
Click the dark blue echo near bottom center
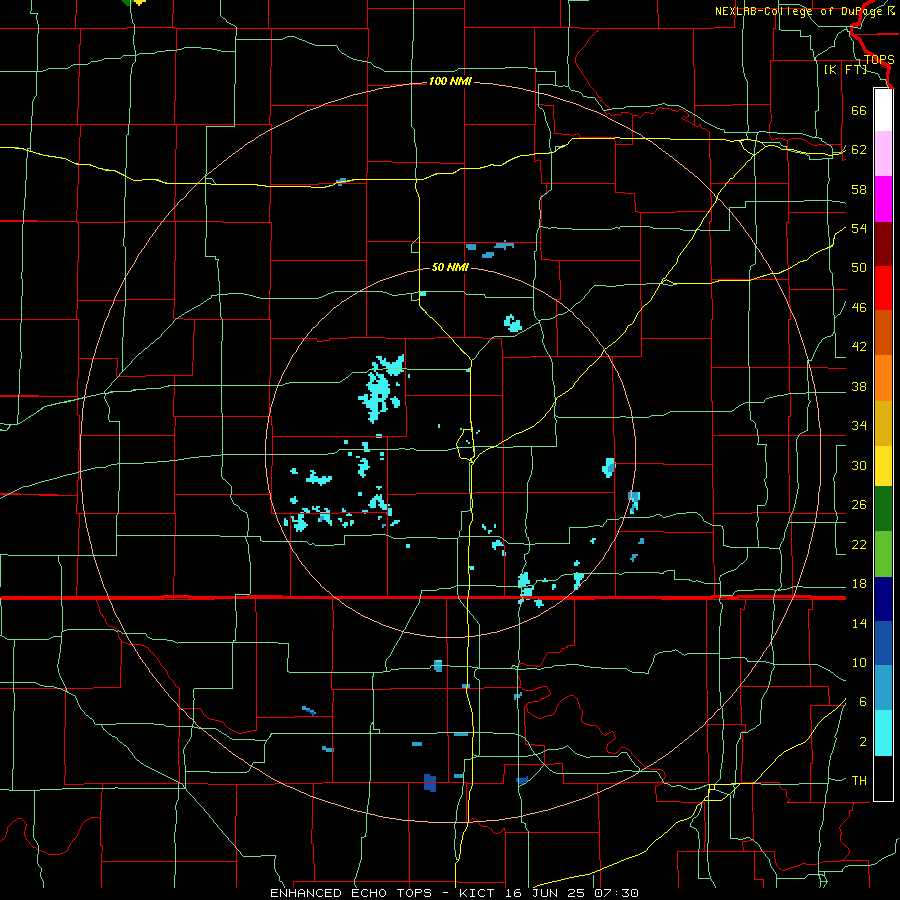[x=430, y=783]
